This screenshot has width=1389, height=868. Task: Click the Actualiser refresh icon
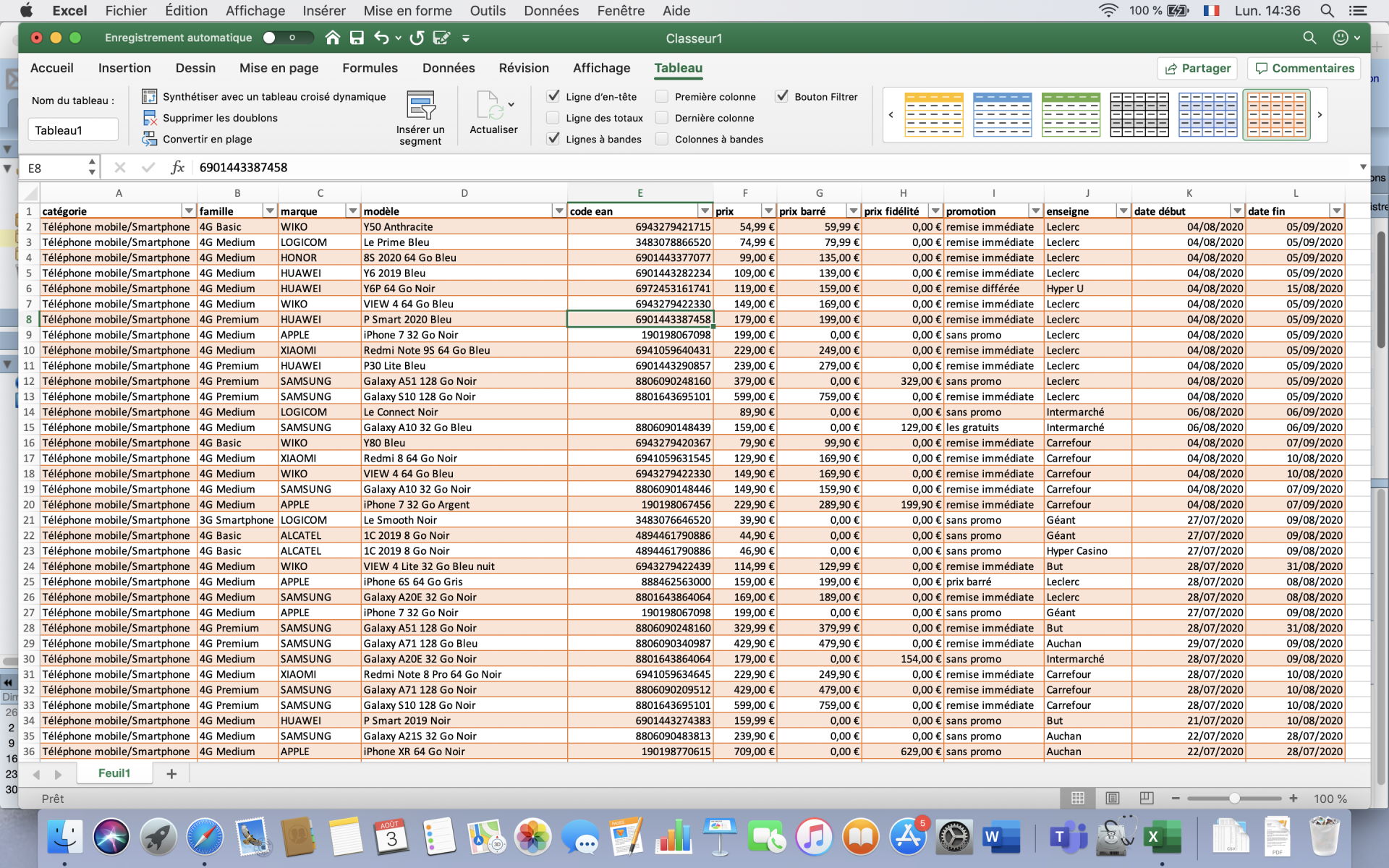coord(489,106)
